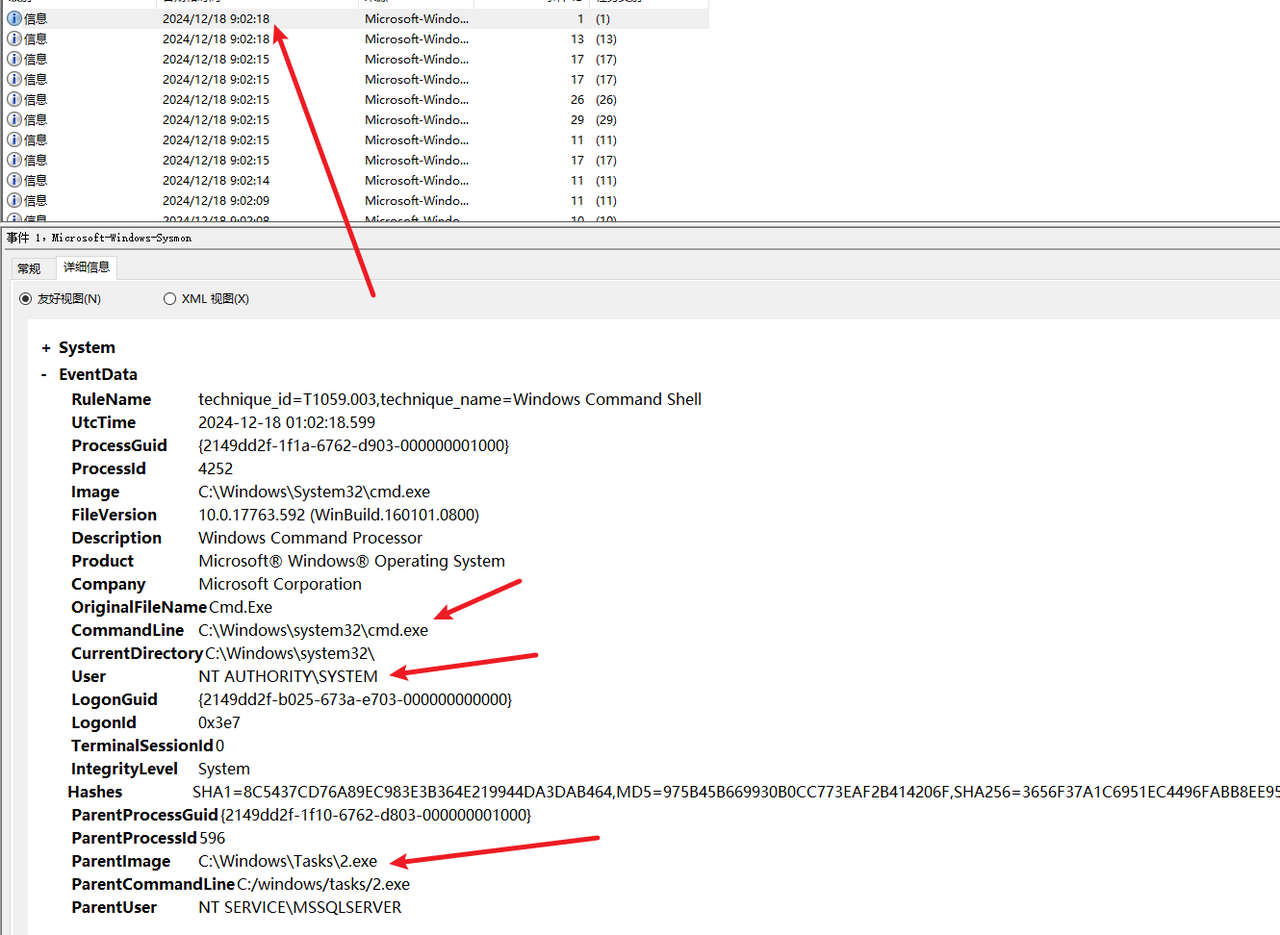The image size is (1280, 935).
Task: Click the ParentProcessGuid value ending d803-000000001000
Action: (x=376, y=815)
